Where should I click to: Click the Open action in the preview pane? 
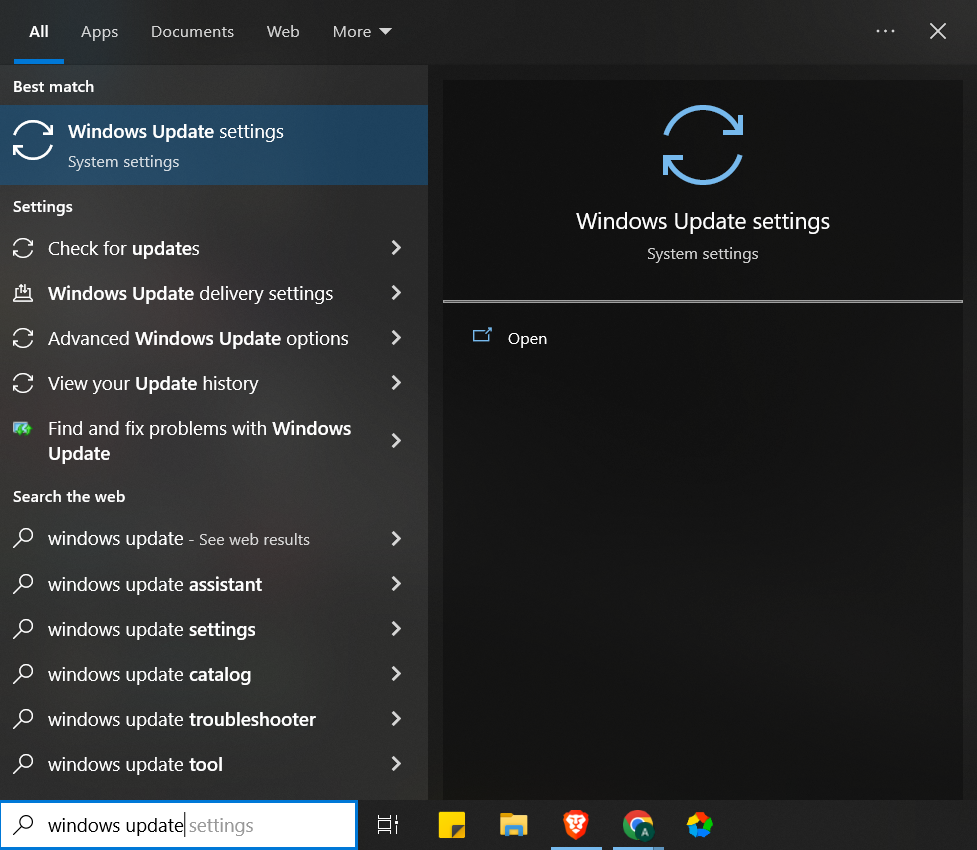click(527, 338)
